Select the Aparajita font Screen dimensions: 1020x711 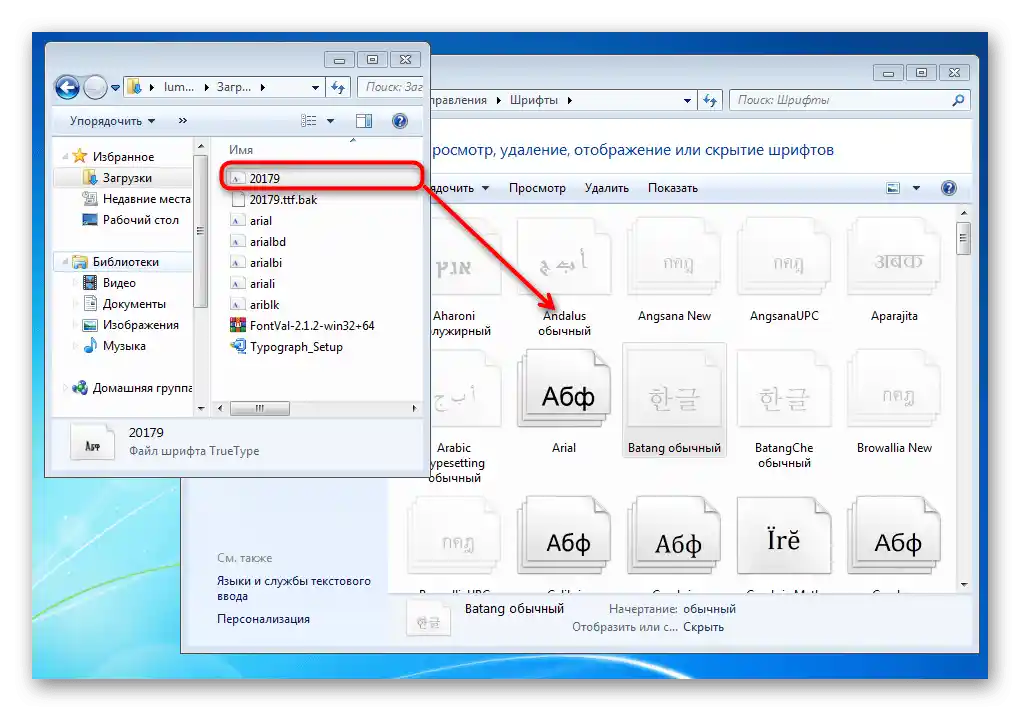point(894,269)
